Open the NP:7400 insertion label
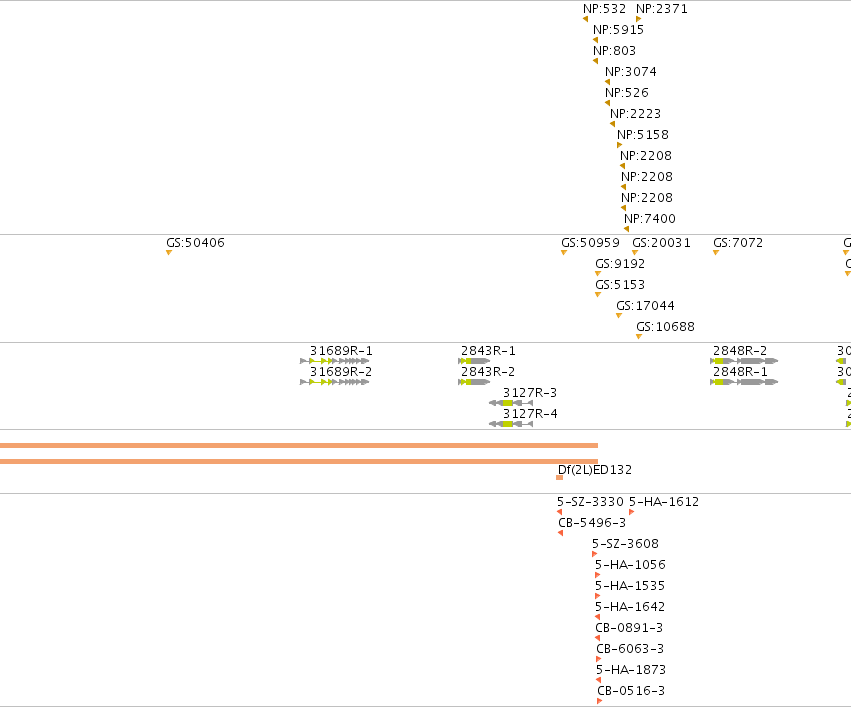The height and width of the screenshot is (707, 851). coord(650,219)
